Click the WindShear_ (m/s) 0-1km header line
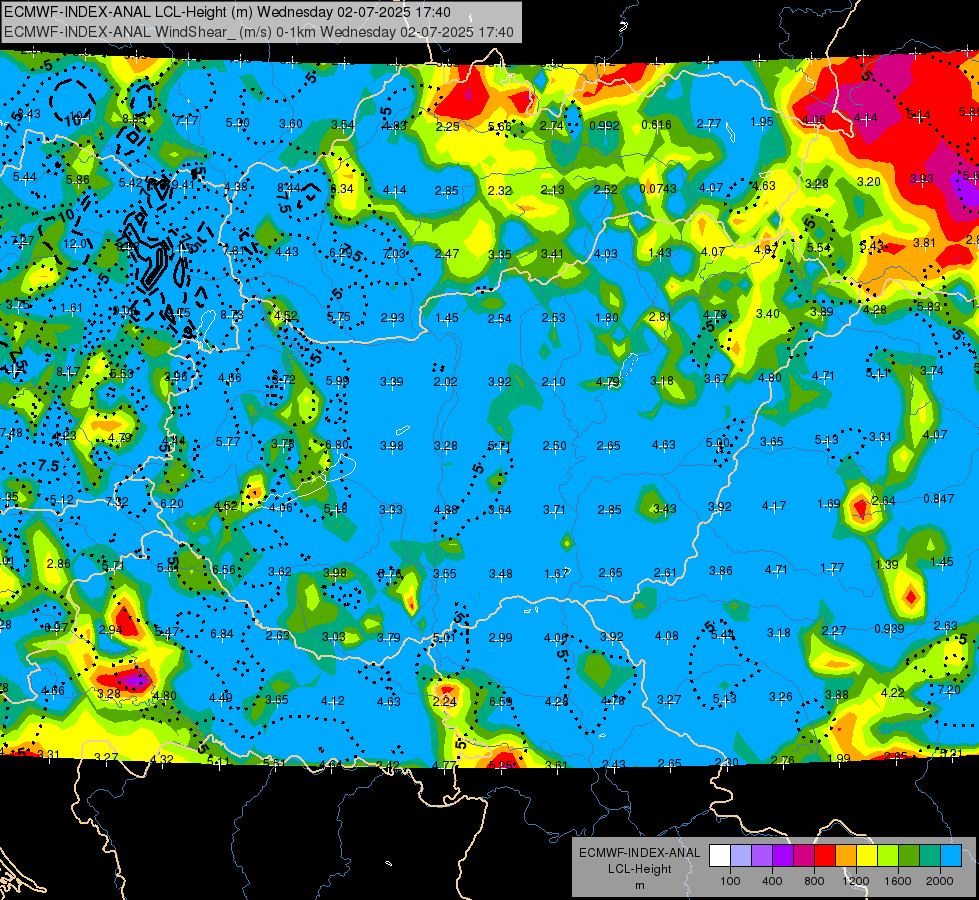 click(x=258, y=32)
